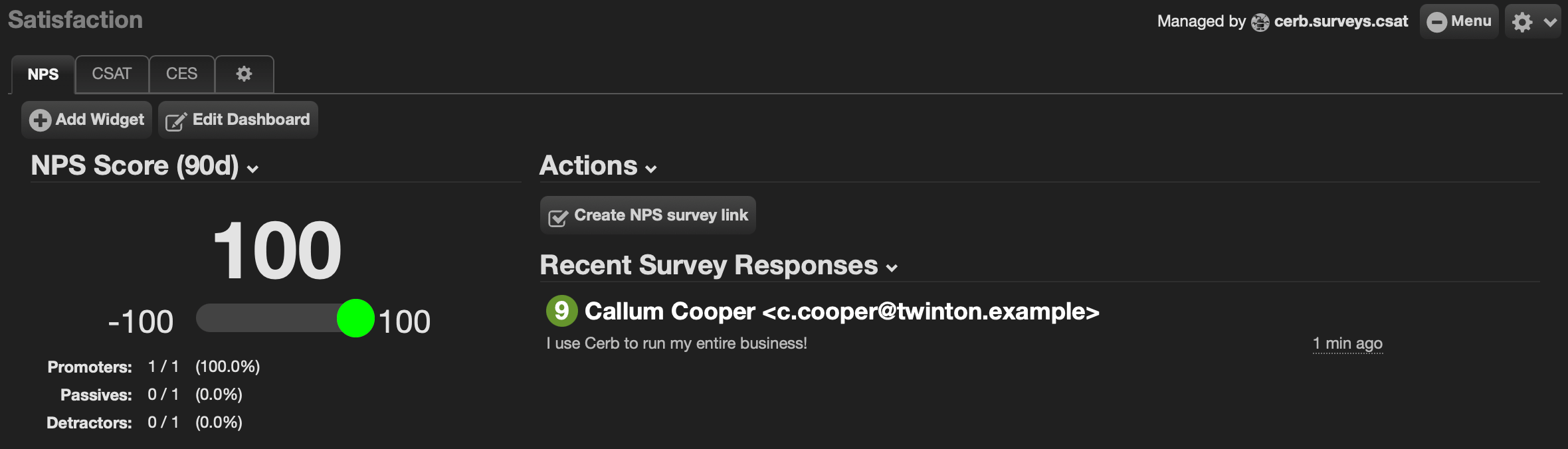The height and width of the screenshot is (449, 1568).
Task: Click the plus icon on Add Widget
Action: (40, 120)
